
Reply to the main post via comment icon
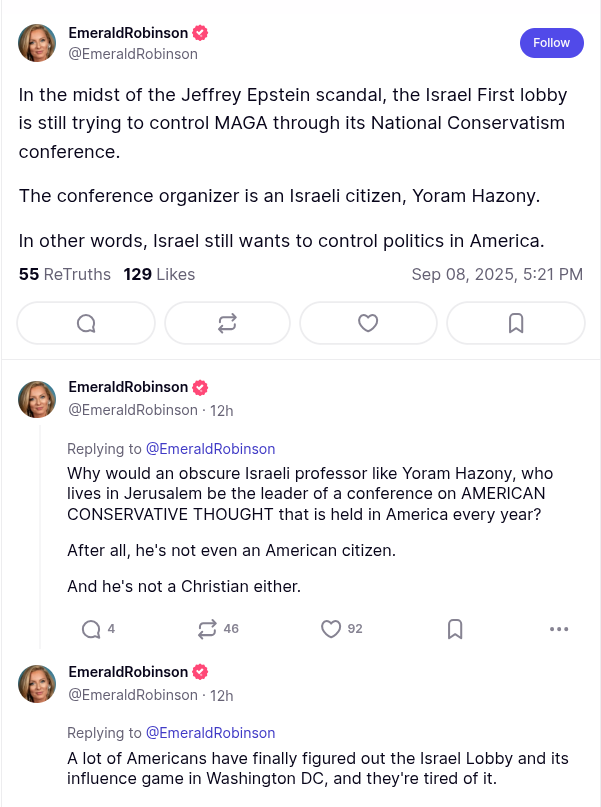86,323
